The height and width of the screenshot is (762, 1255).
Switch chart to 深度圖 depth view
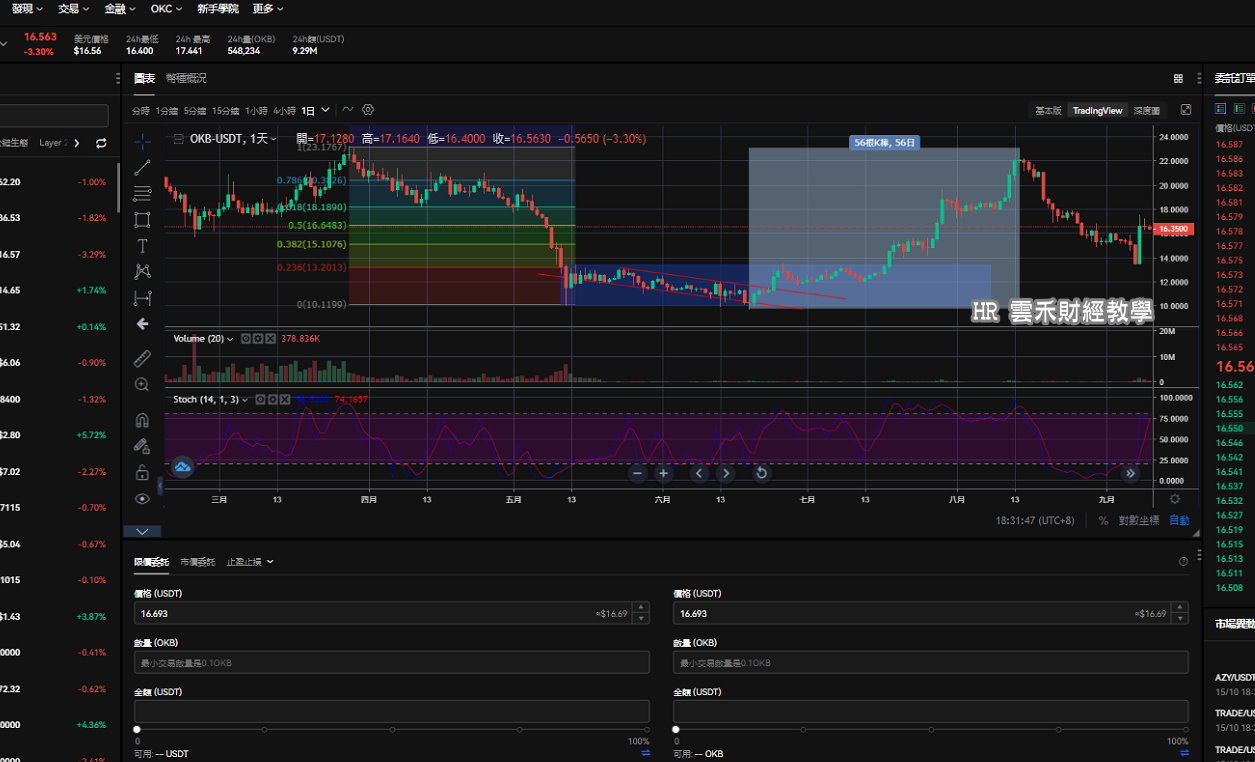tap(1146, 110)
